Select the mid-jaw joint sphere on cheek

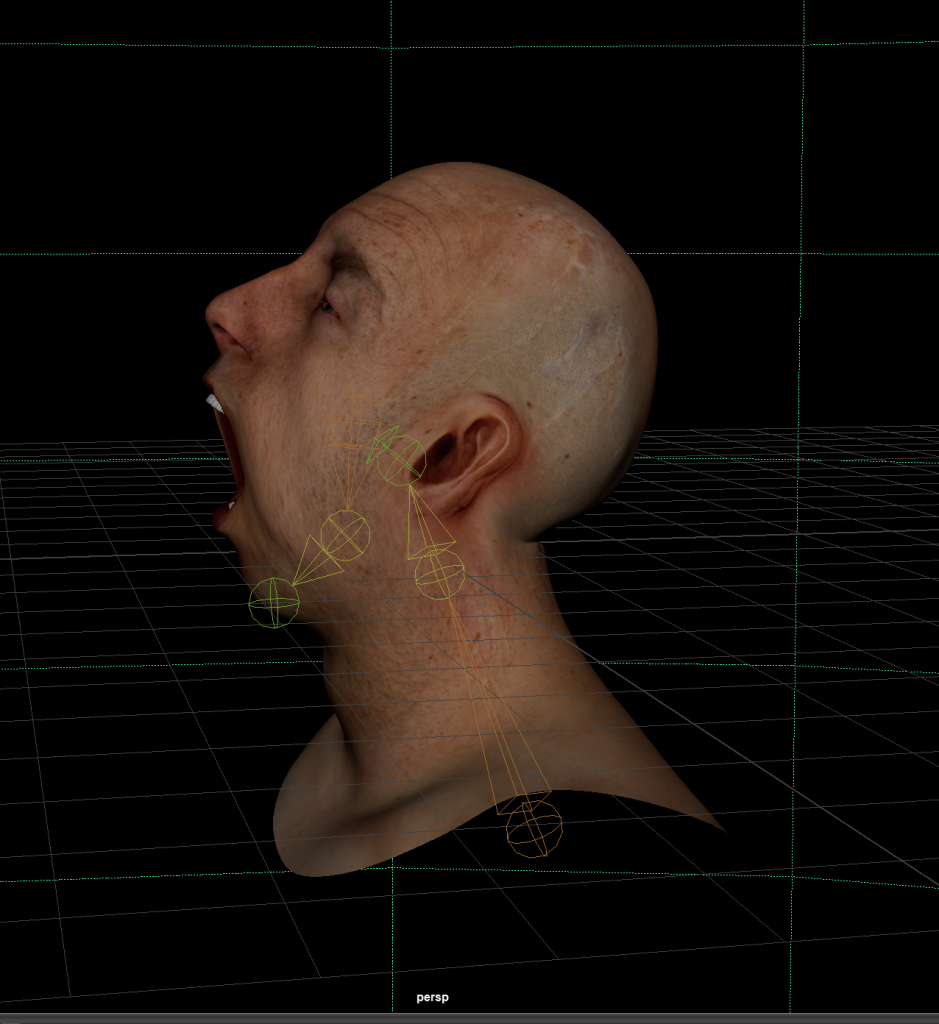(x=345, y=536)
